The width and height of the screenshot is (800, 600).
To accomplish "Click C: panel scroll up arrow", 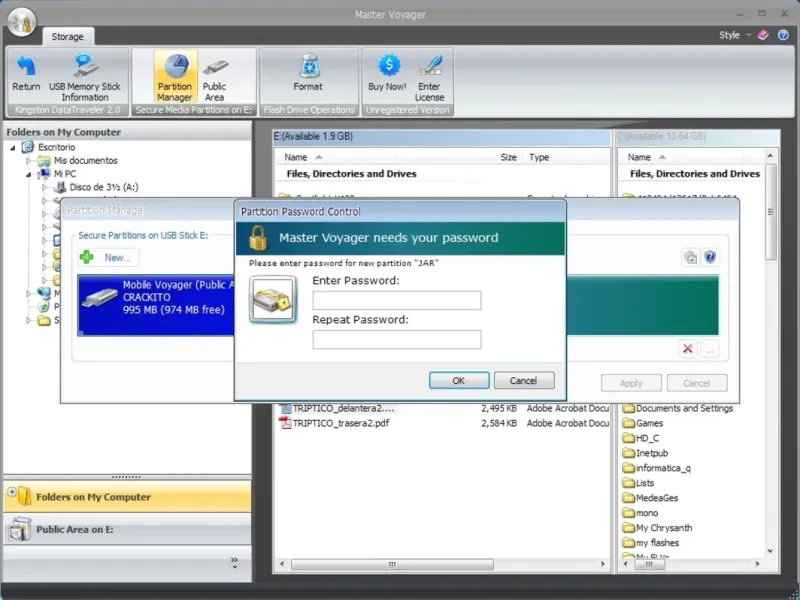I will (770, 155).
